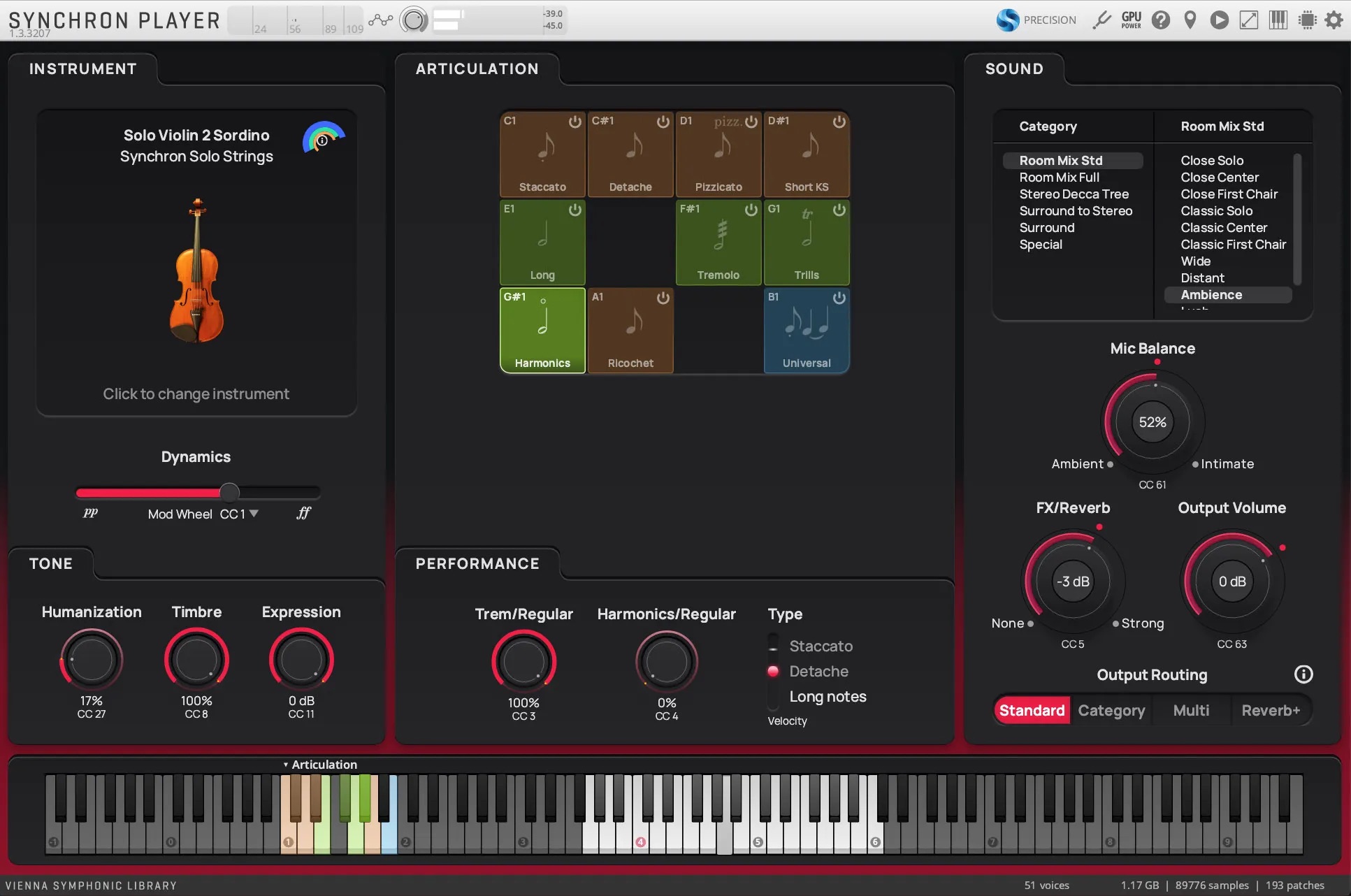Select Room Mix Full category
1351x896 pixels.
1060,178
